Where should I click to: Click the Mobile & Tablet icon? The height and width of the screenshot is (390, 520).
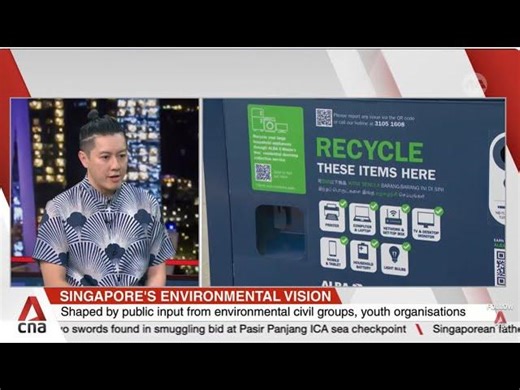pos(333,253)
